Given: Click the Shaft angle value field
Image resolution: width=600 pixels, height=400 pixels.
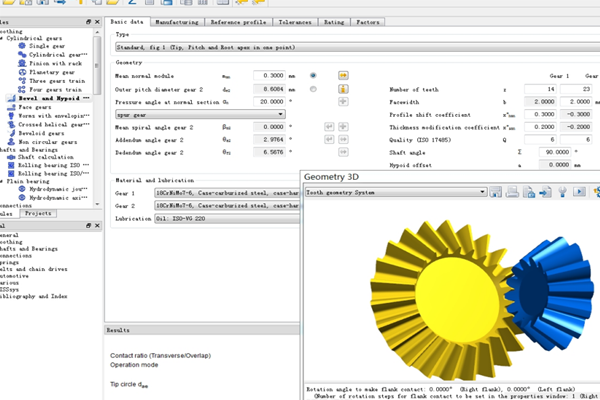Looking at the screenshot, I should point(554,152).
